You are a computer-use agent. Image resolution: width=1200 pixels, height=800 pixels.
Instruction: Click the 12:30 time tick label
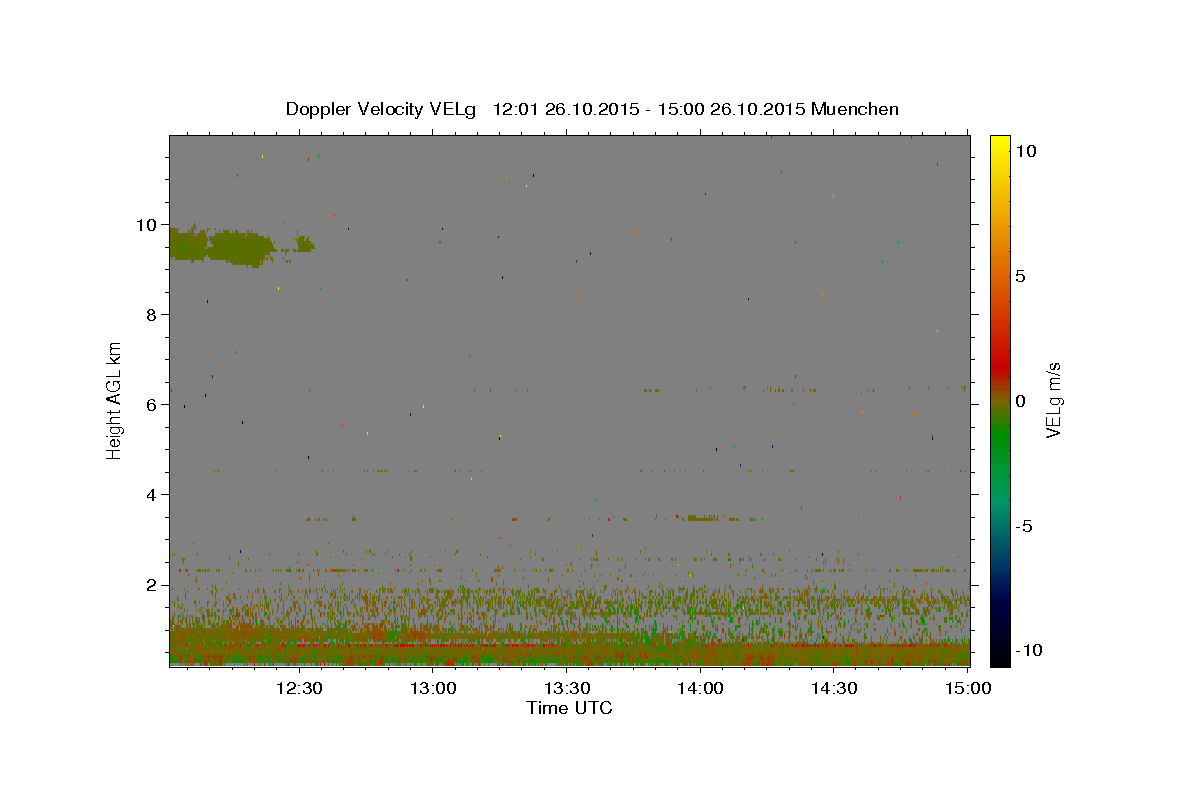click(x=298, y=688)
